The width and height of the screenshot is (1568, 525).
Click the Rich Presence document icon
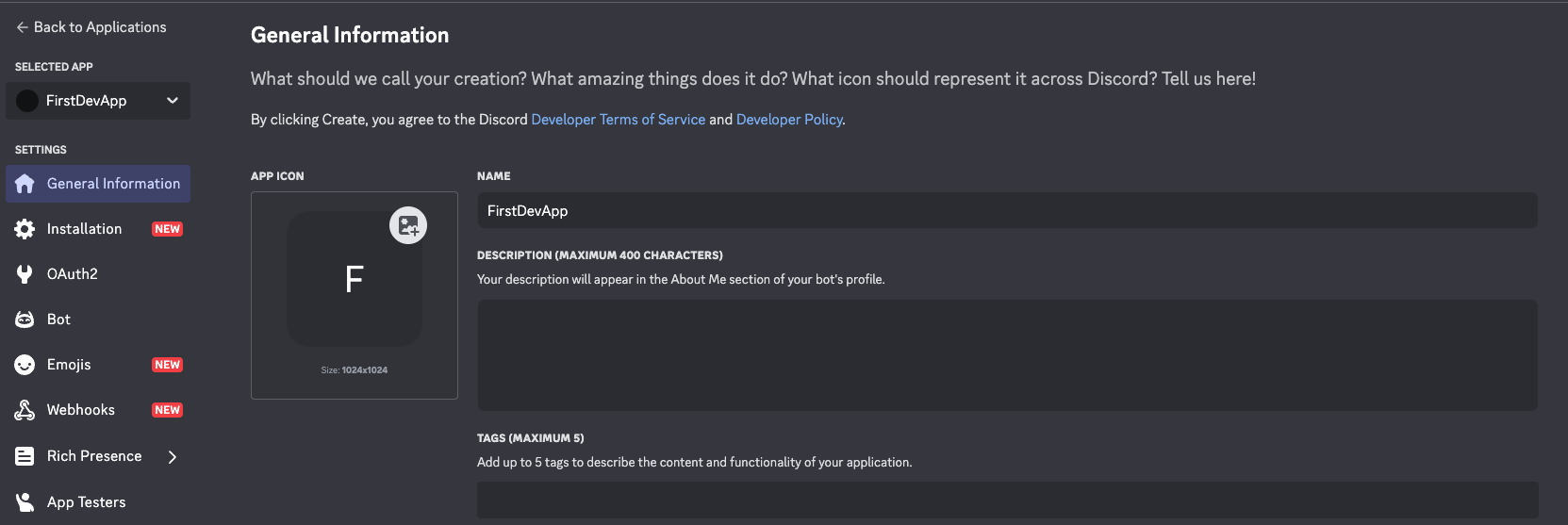click(x=25, y=456)
